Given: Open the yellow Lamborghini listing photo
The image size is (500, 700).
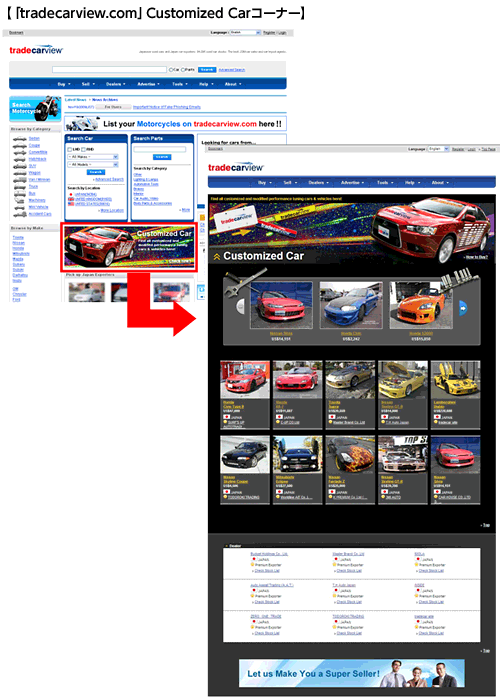Looking at the screenshot, I should [455, 380].
